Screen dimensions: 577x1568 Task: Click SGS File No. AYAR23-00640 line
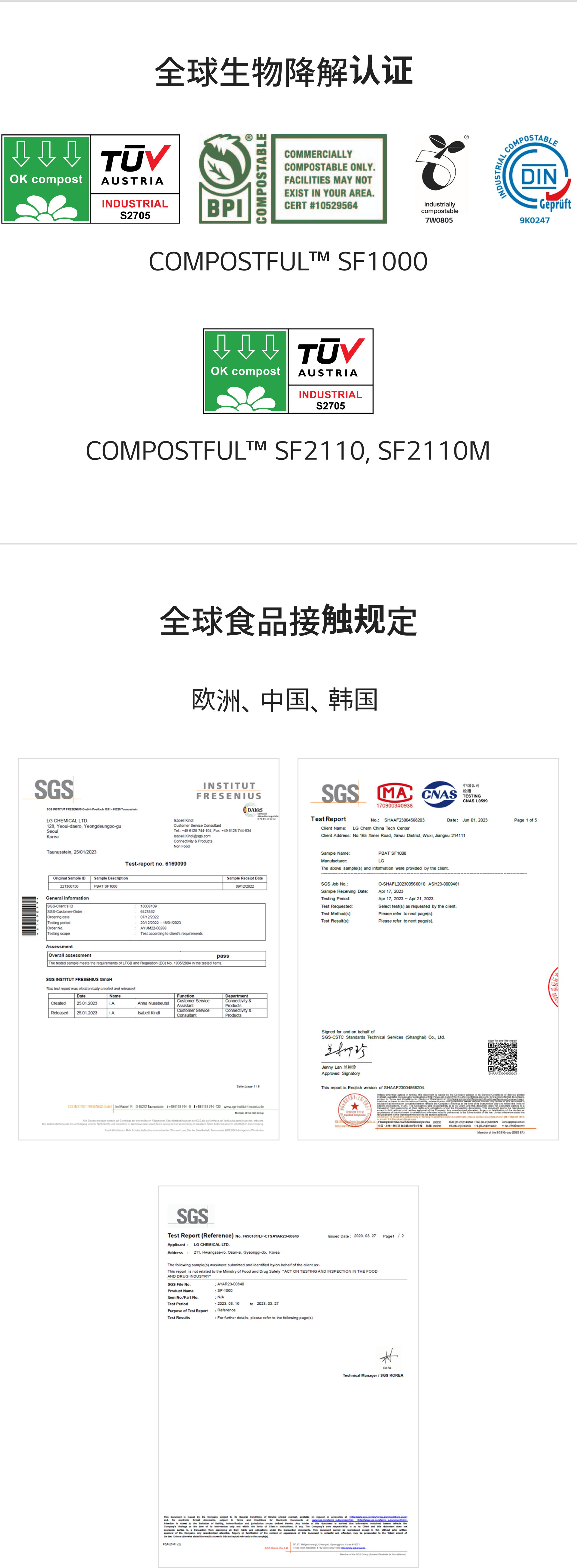[206, 1284]
